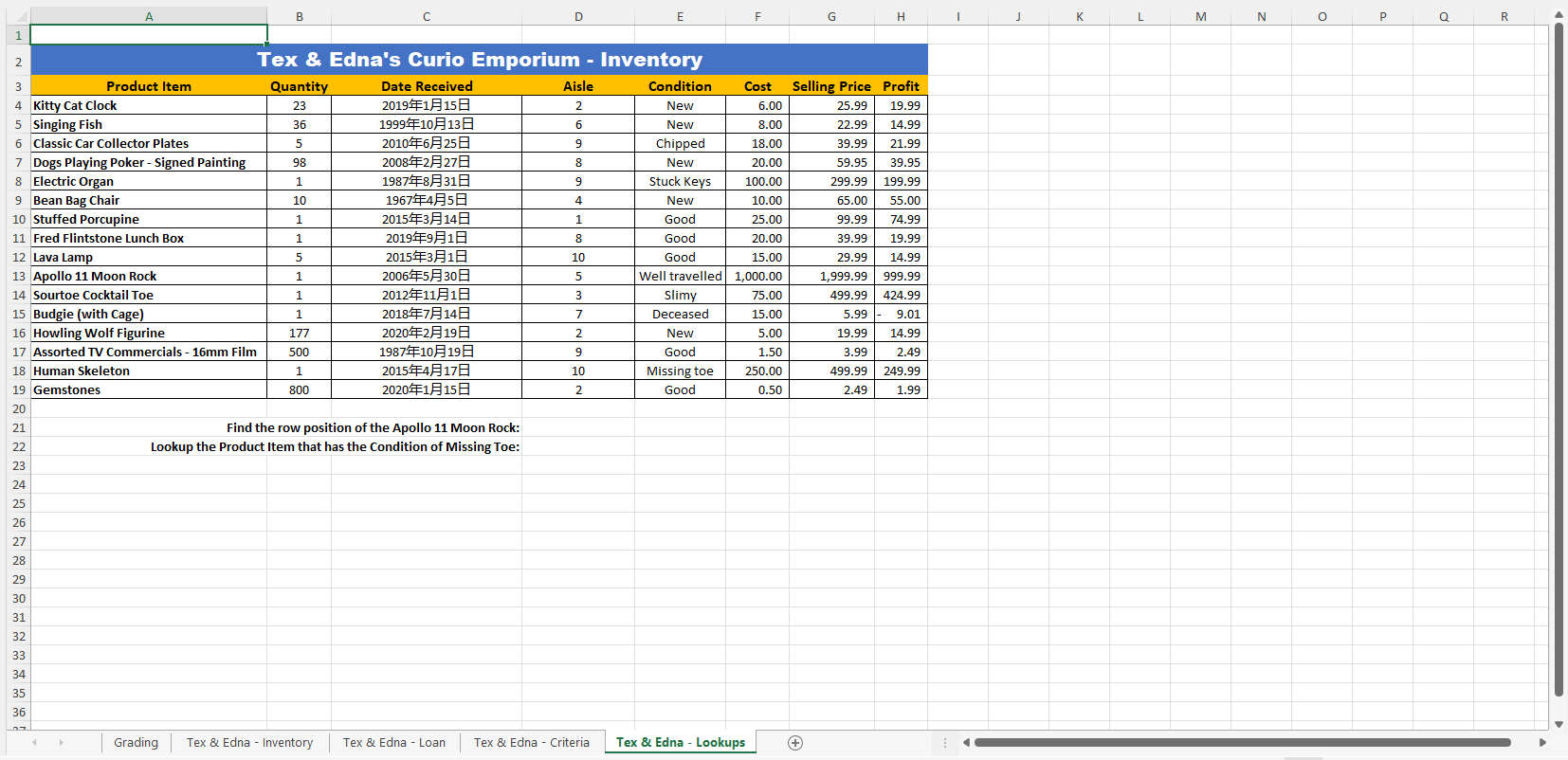Click the Curio Emporium Inventory title
Viewport: 1568px width, 760px height.
coord(480,60)
